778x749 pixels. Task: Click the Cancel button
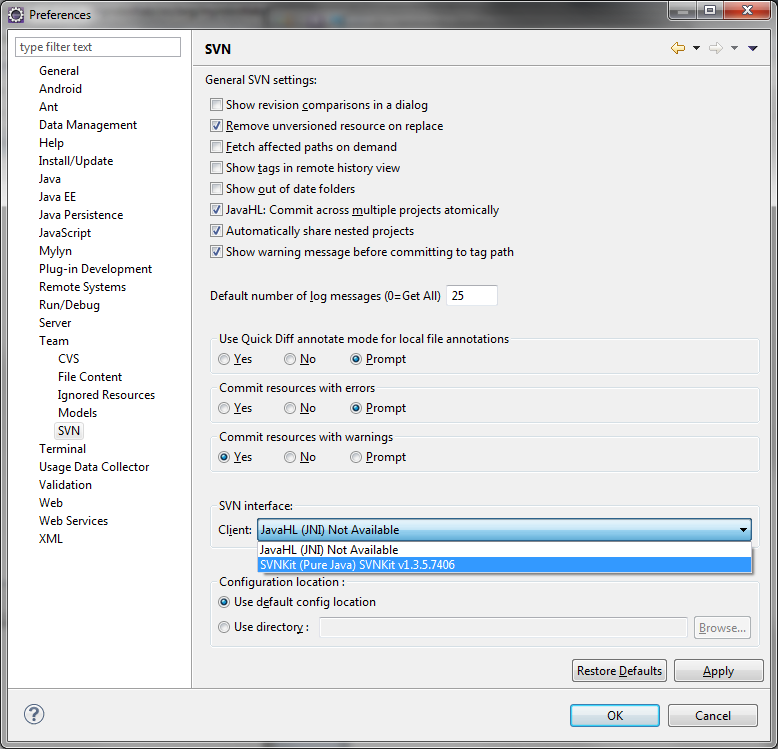(713, 715)
